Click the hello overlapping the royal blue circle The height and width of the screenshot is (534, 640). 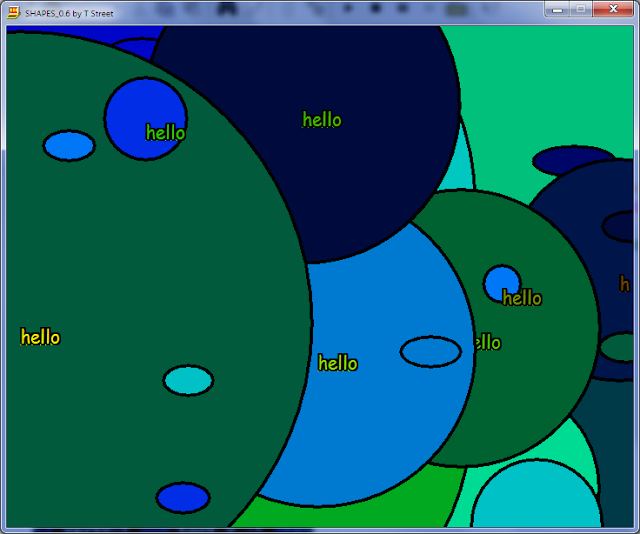pyautogui.click(x=165, y=133)
